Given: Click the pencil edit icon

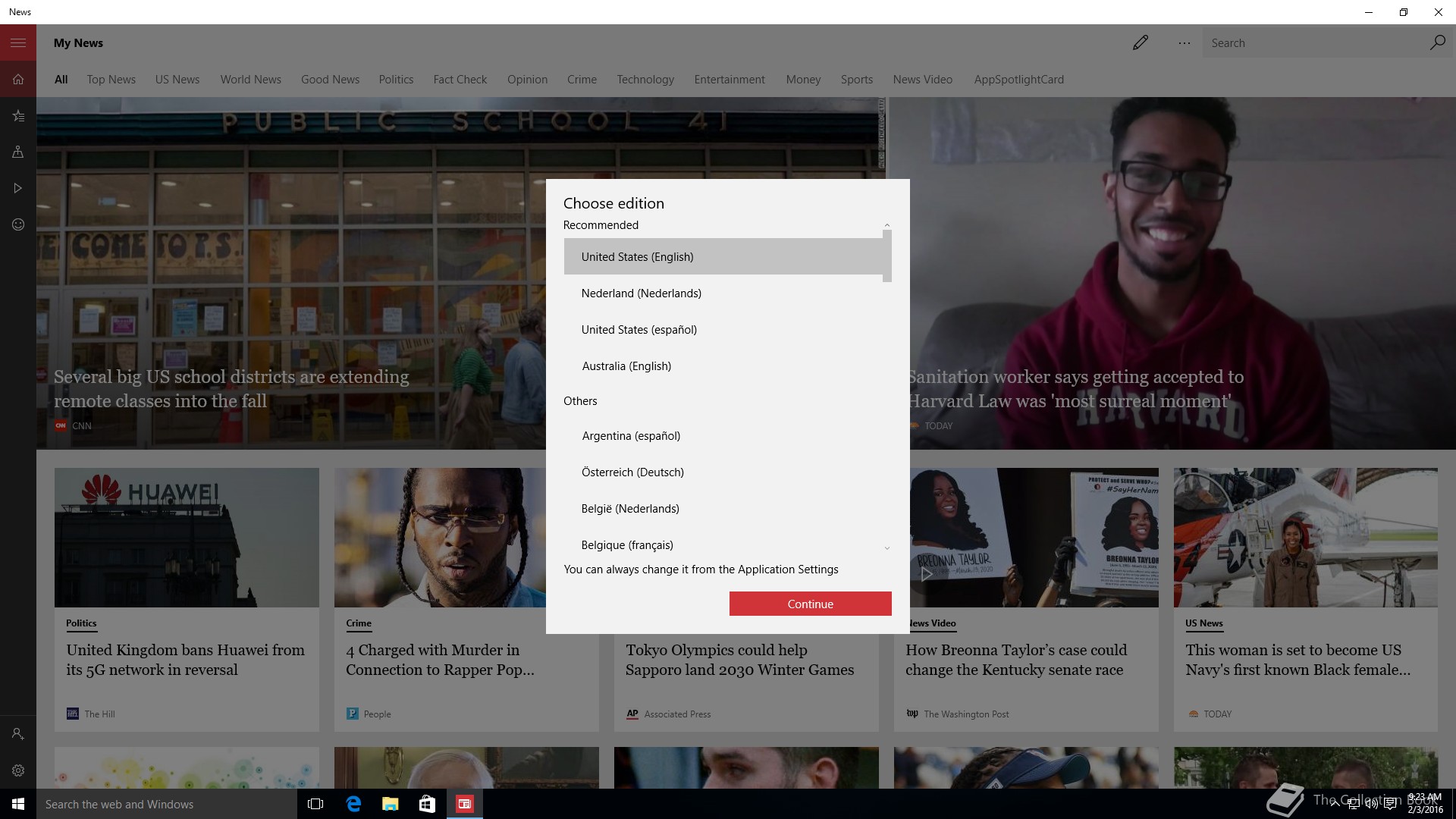Looking at the screenshot, I should [x=1140, y=42].
